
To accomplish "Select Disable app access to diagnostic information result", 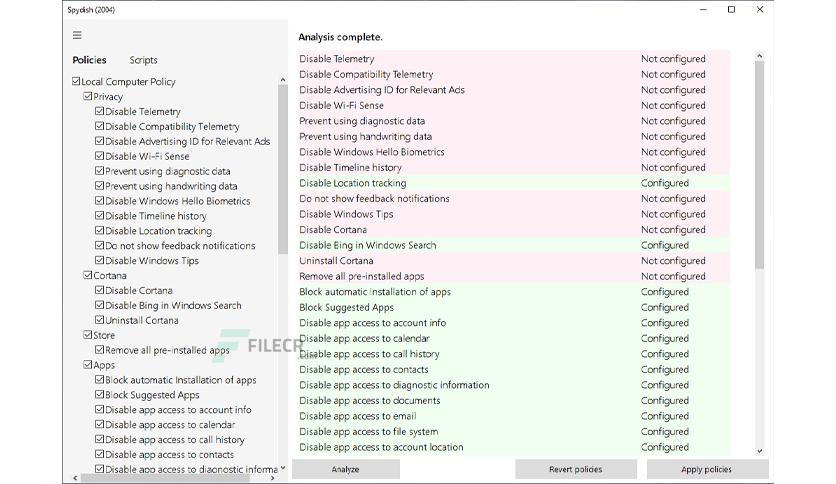I will click(x=513, y=385).
